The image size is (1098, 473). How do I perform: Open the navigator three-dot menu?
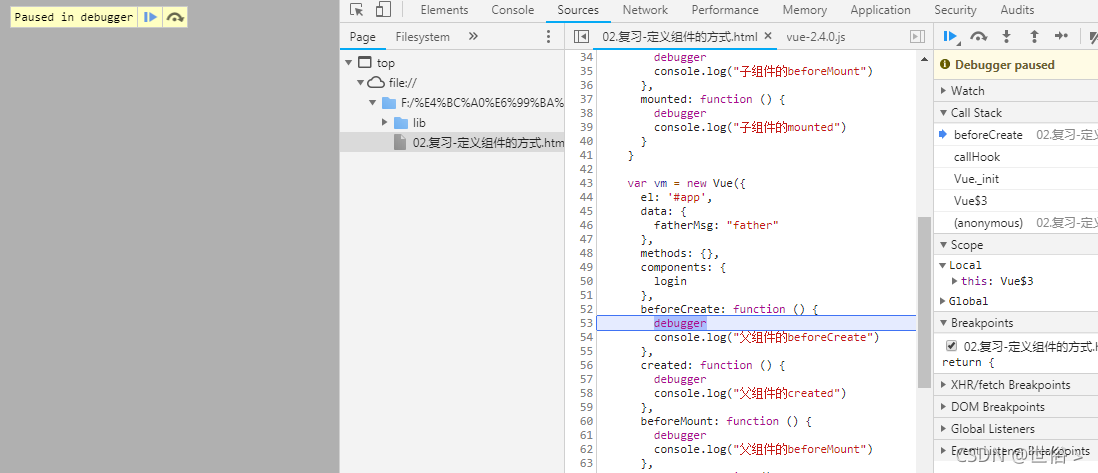(x=548, y=36)
